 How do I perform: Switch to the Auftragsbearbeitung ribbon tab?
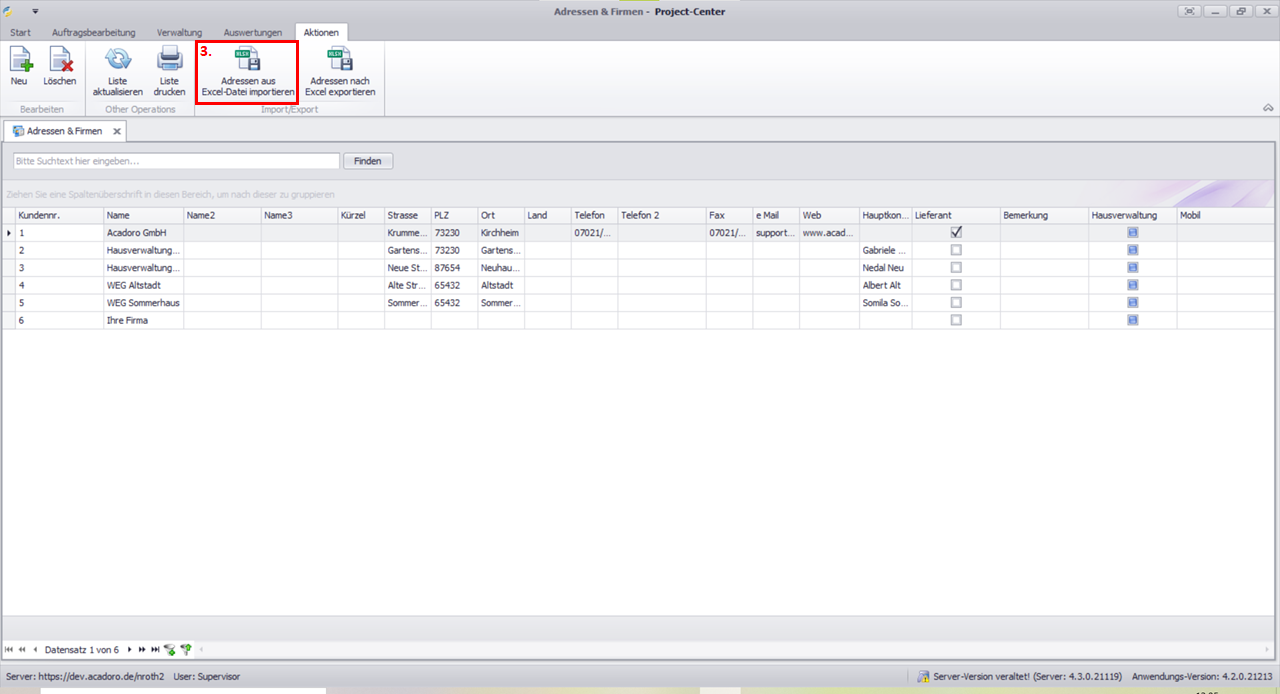click(x=93, y=33)
